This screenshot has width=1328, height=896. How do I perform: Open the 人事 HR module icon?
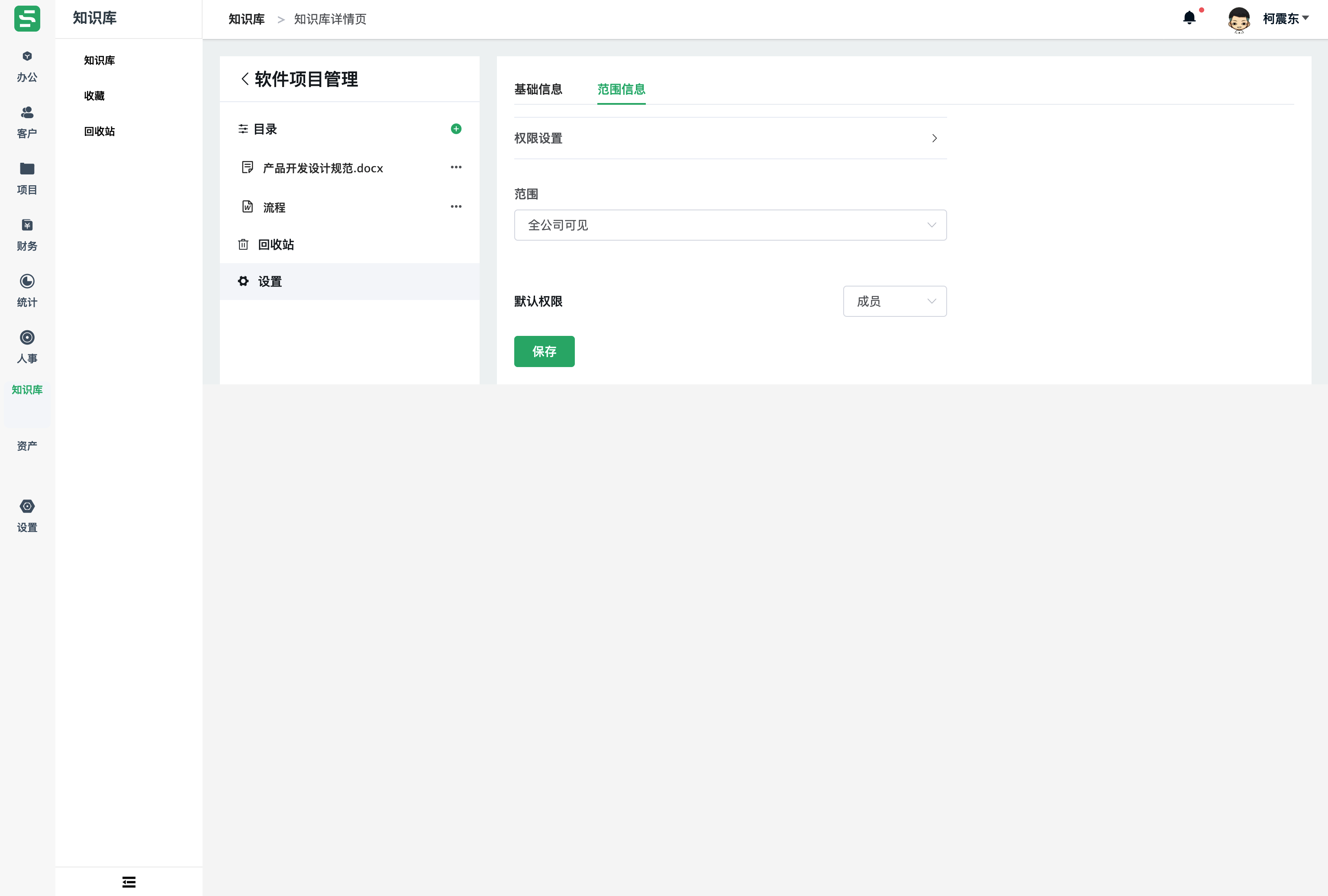point(27,337)
